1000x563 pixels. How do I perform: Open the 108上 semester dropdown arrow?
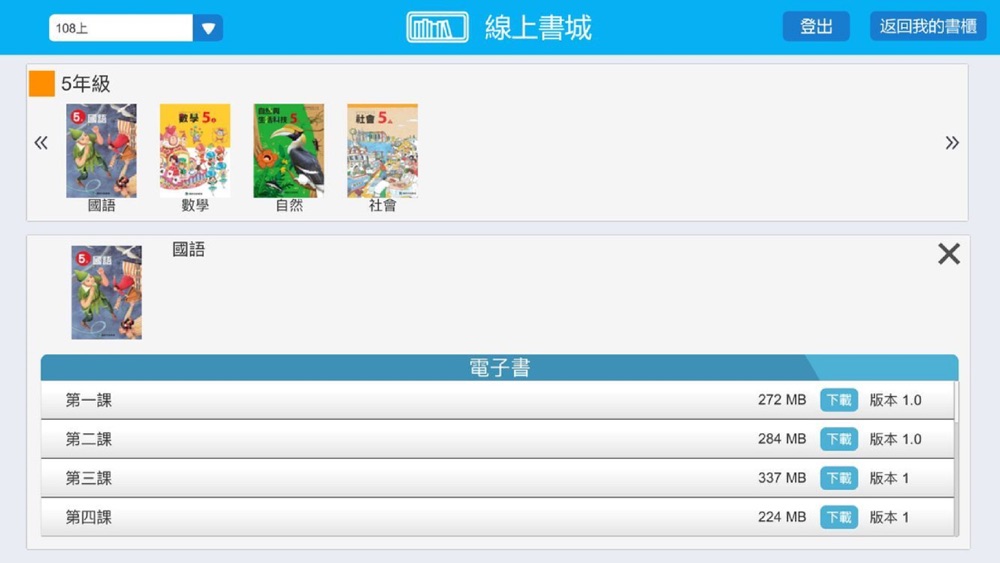208,28
